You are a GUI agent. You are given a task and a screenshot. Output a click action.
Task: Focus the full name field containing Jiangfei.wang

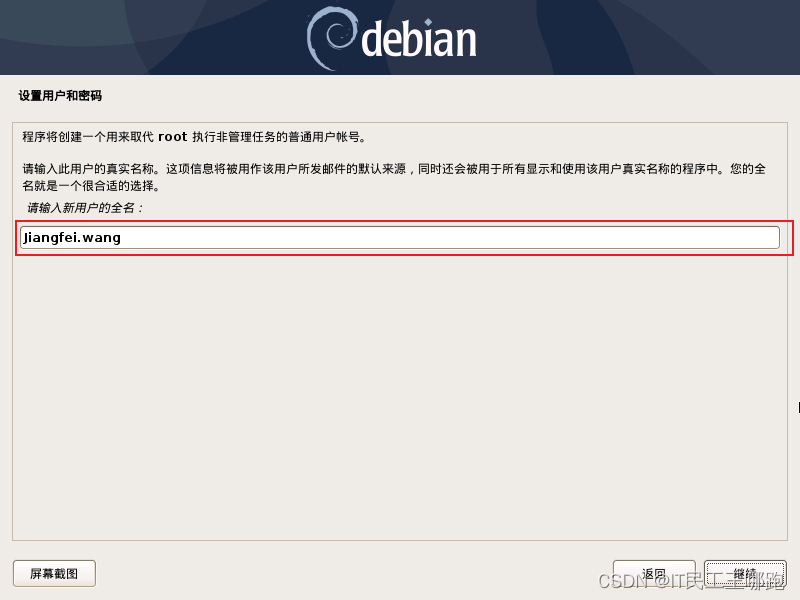click(399, 238)
